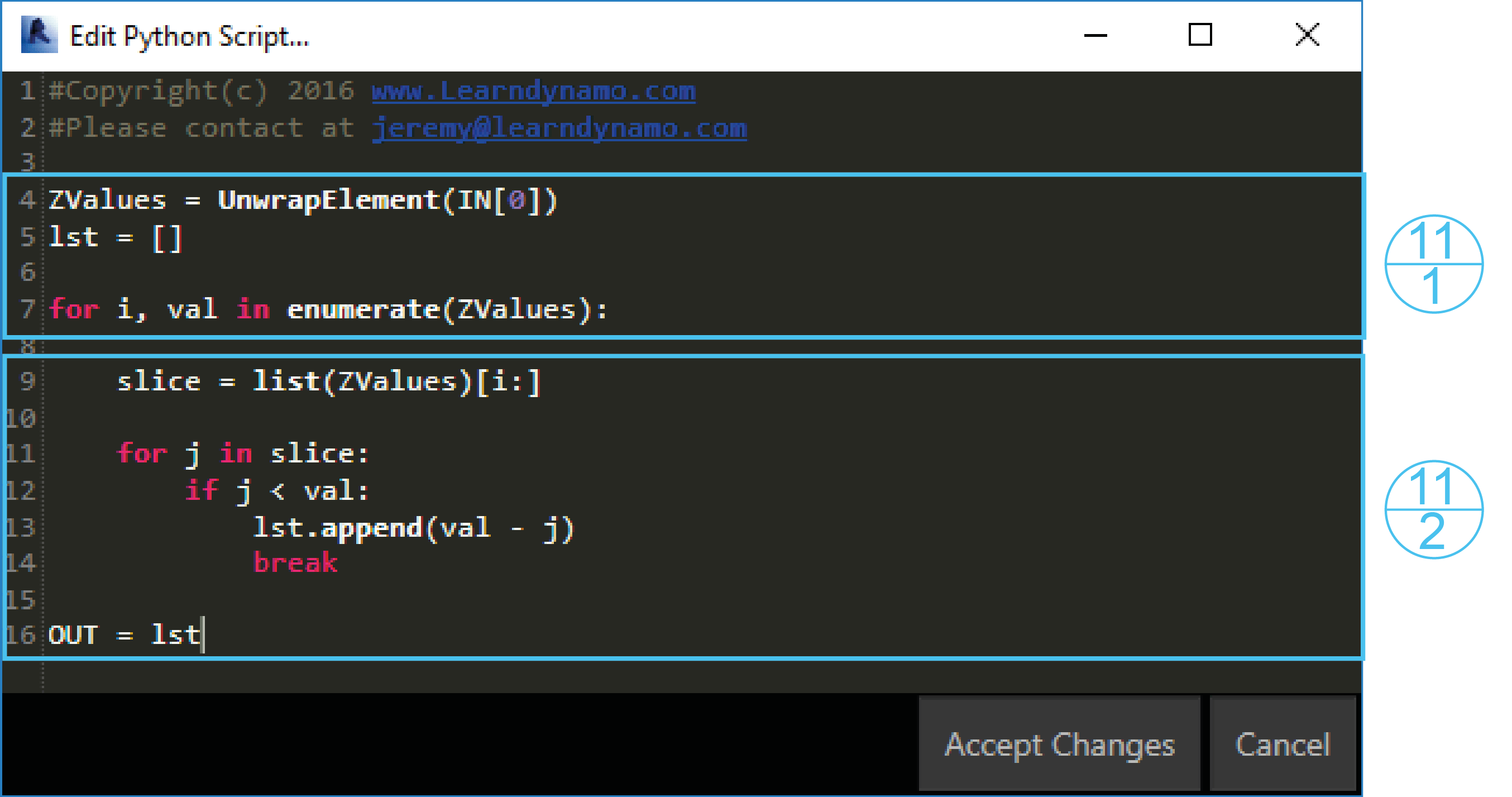Open the jeremy@learndynamo.com email link
This screenshot has width=1512, height=797.
[x=559, y=128]
